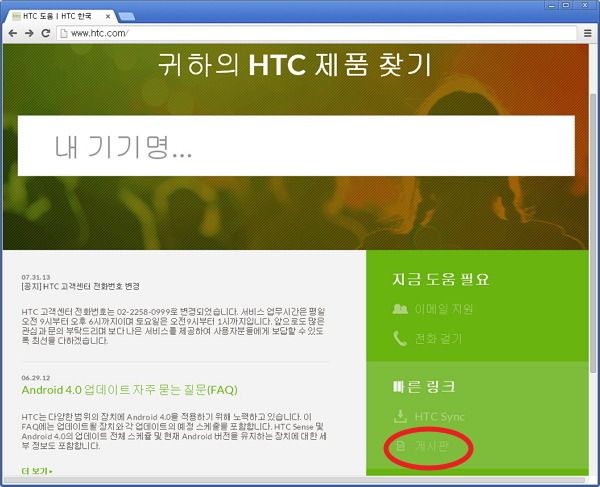Screen dimensions: 600x487
Task: Open a new tab with the tab button
Action: (126, 16)
